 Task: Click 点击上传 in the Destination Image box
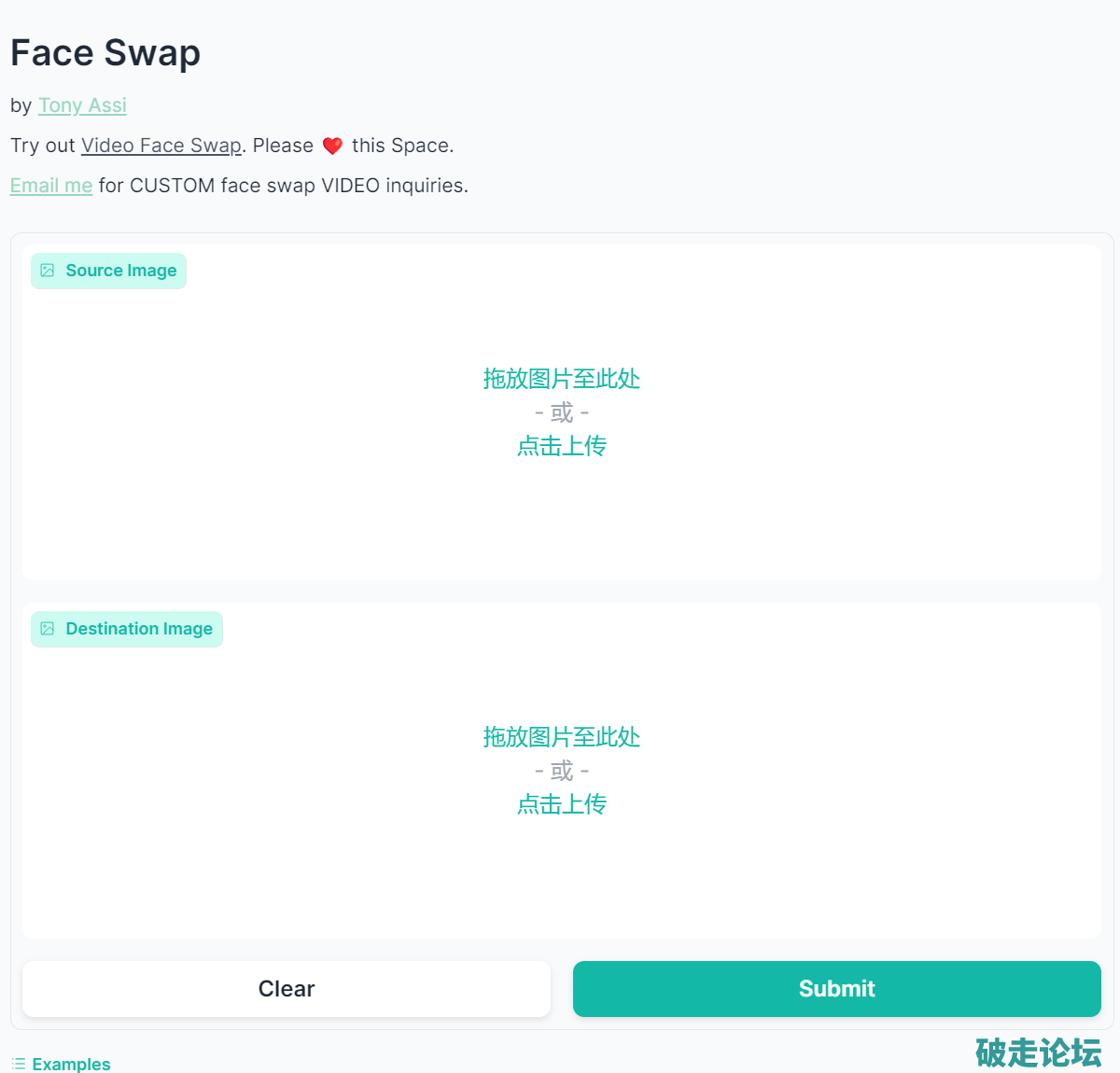coord(562,804)
